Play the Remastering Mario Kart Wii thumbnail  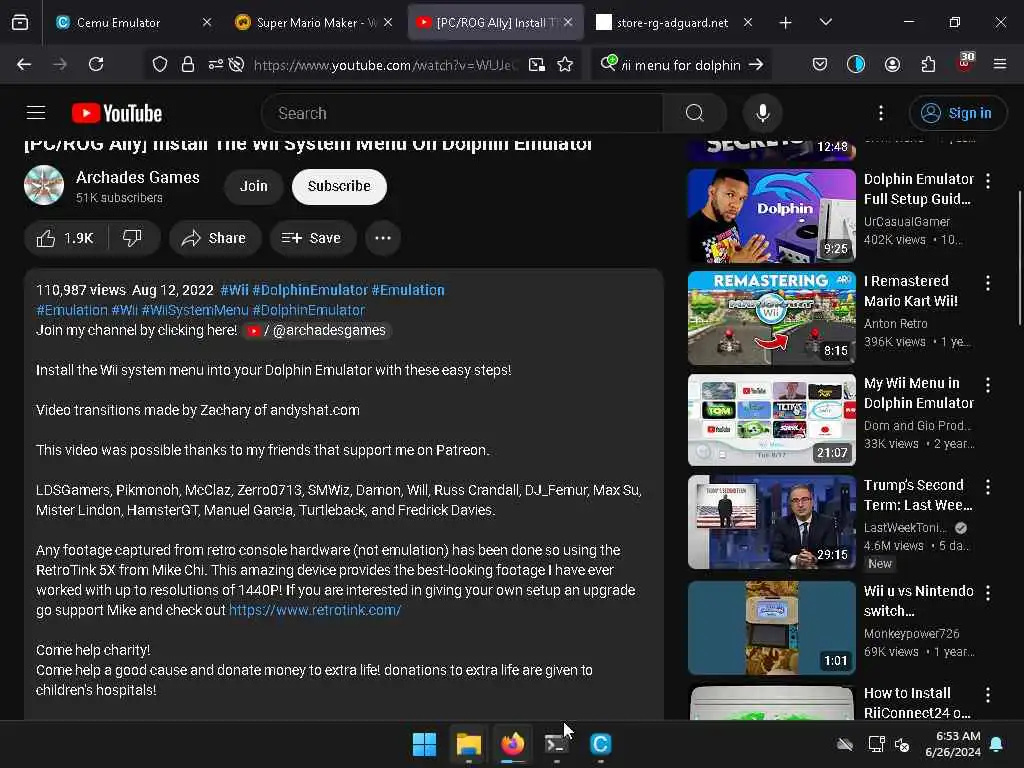coord(771,317)
